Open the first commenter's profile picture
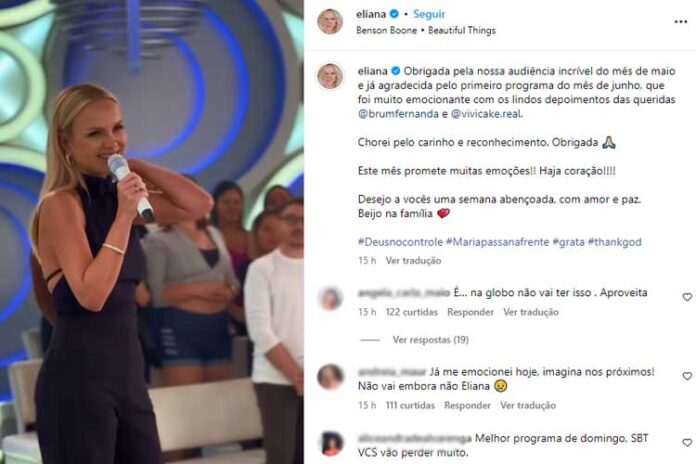696x464 pixels. click(x=330, y=298)
